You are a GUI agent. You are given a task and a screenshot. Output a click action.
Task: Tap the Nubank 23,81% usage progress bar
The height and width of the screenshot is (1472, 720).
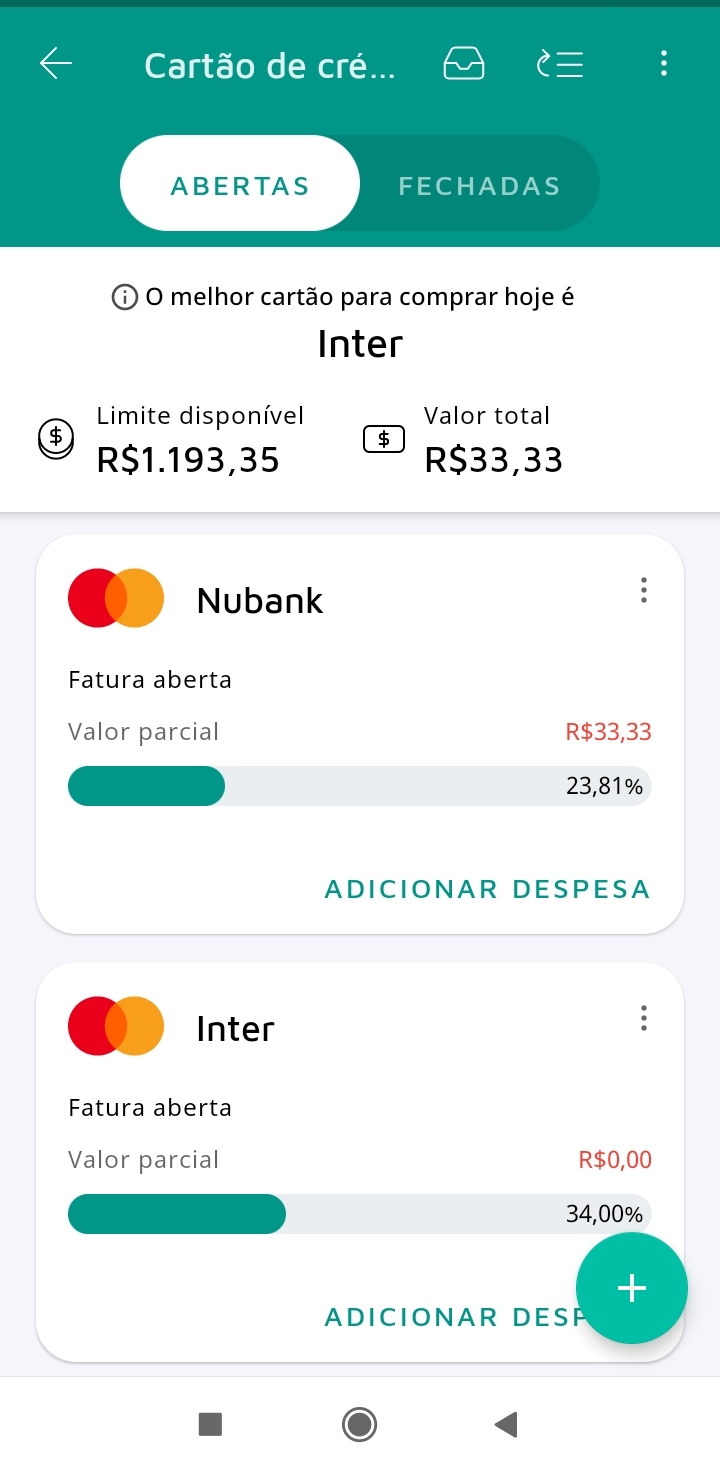click(x=358, y=786)
